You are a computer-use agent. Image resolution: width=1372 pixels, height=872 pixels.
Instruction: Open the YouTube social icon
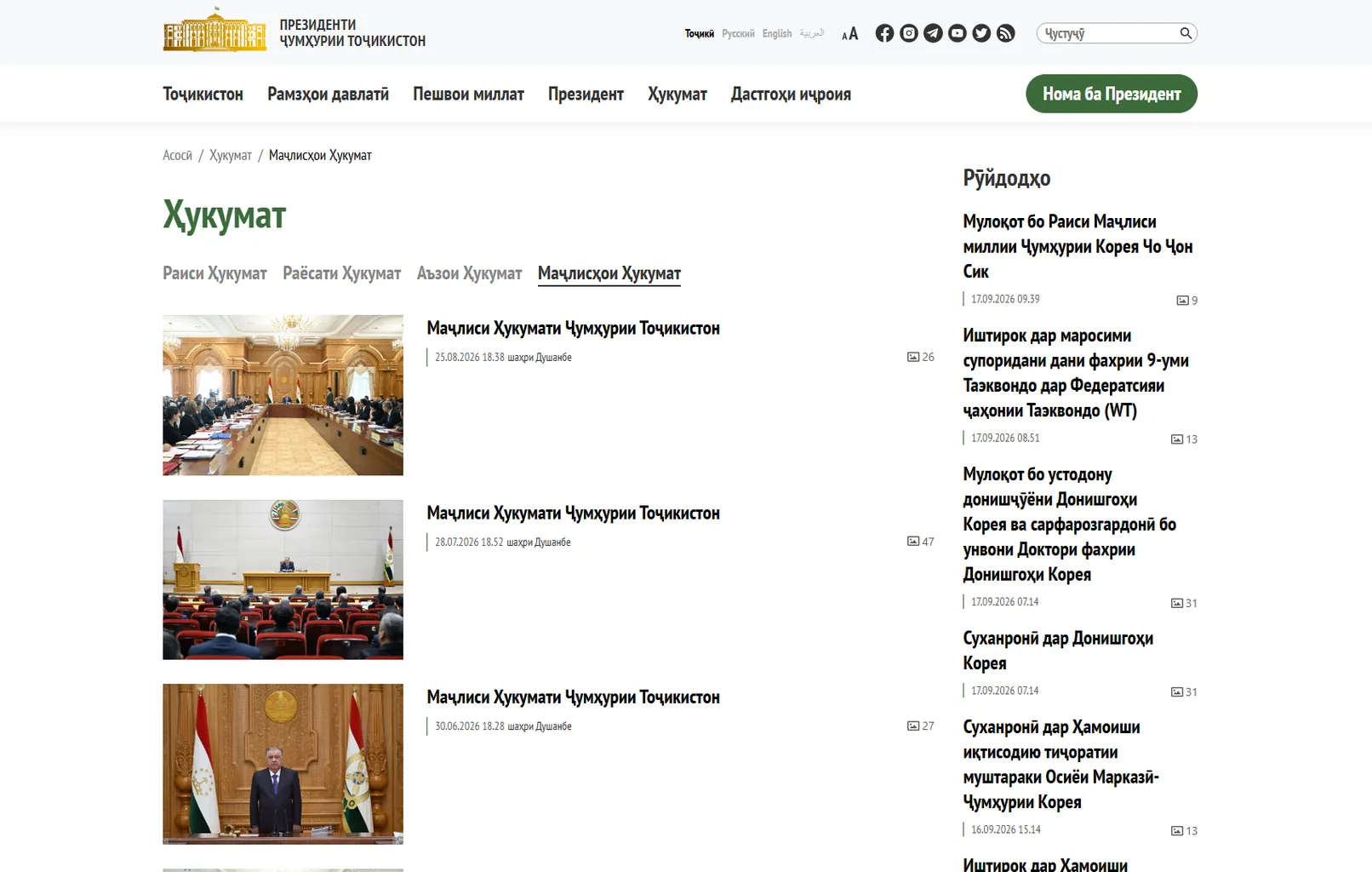pos(958,33)
